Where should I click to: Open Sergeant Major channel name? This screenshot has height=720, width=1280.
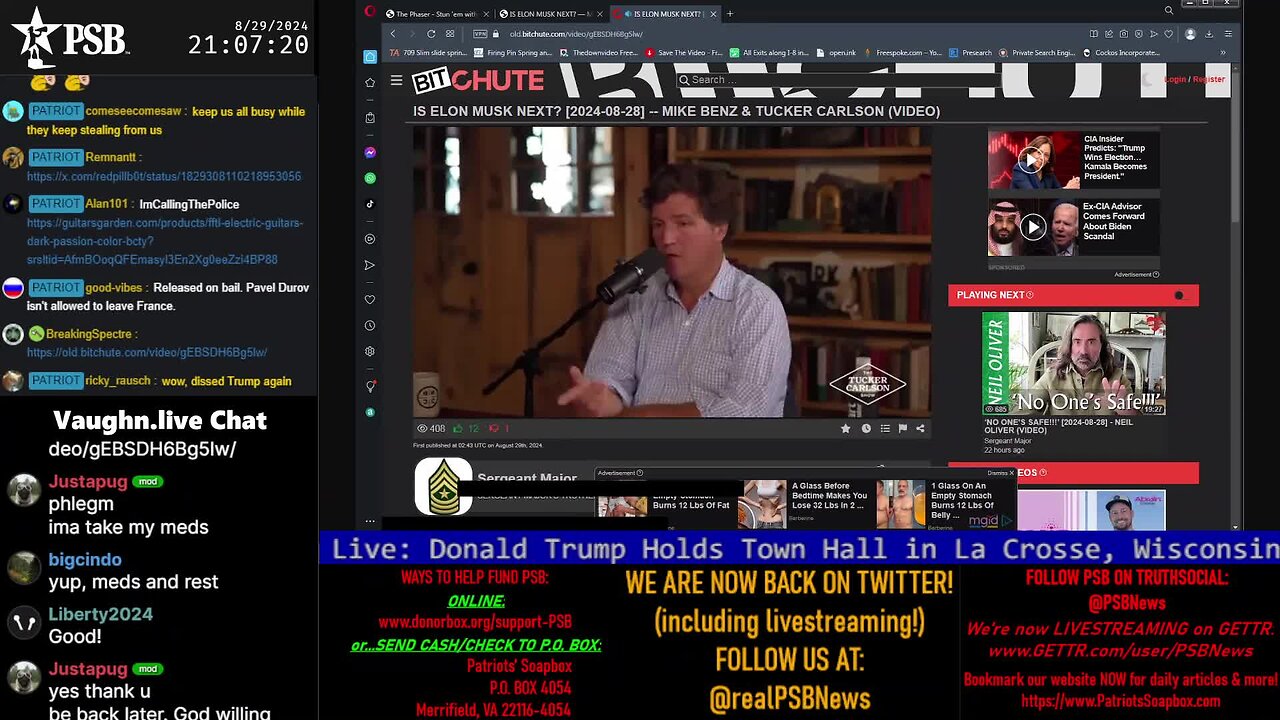click(x=527, y=478)
